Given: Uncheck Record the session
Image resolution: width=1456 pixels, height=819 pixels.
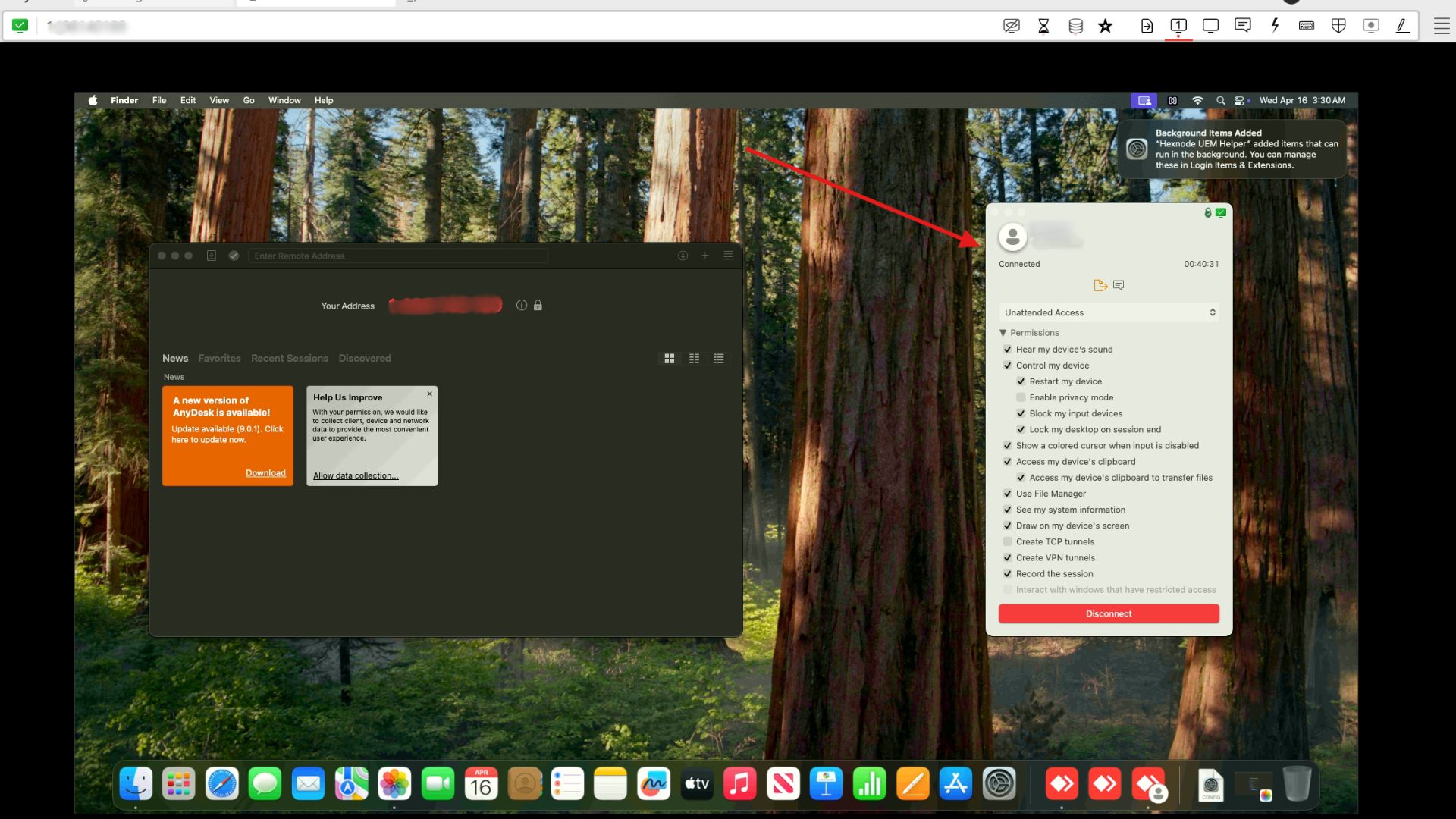Looking at the screenshot, I should pos(1008,574).
